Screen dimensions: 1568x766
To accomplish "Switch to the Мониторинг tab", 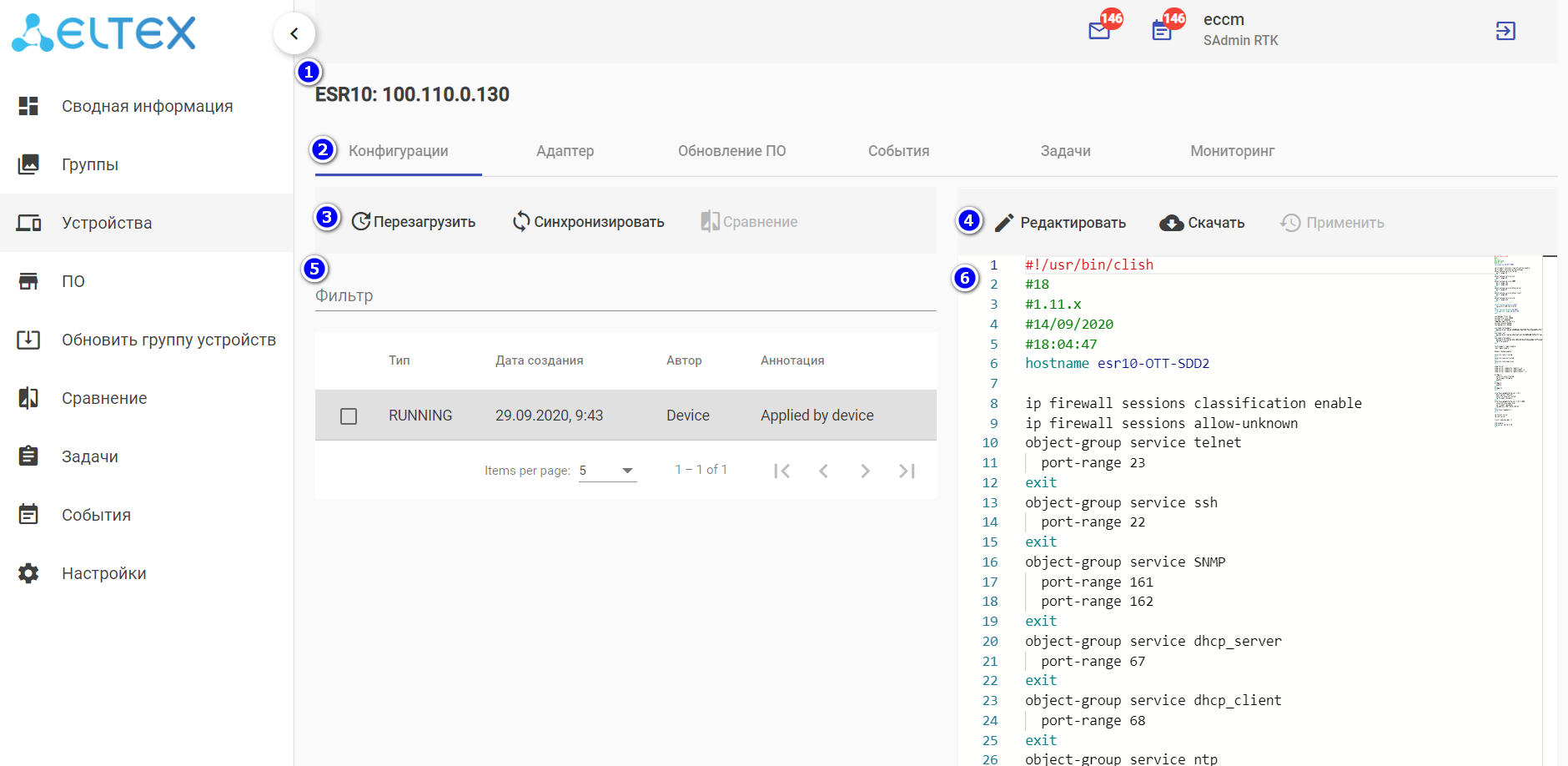I will pyautogui.click(x=1232, y=151).
